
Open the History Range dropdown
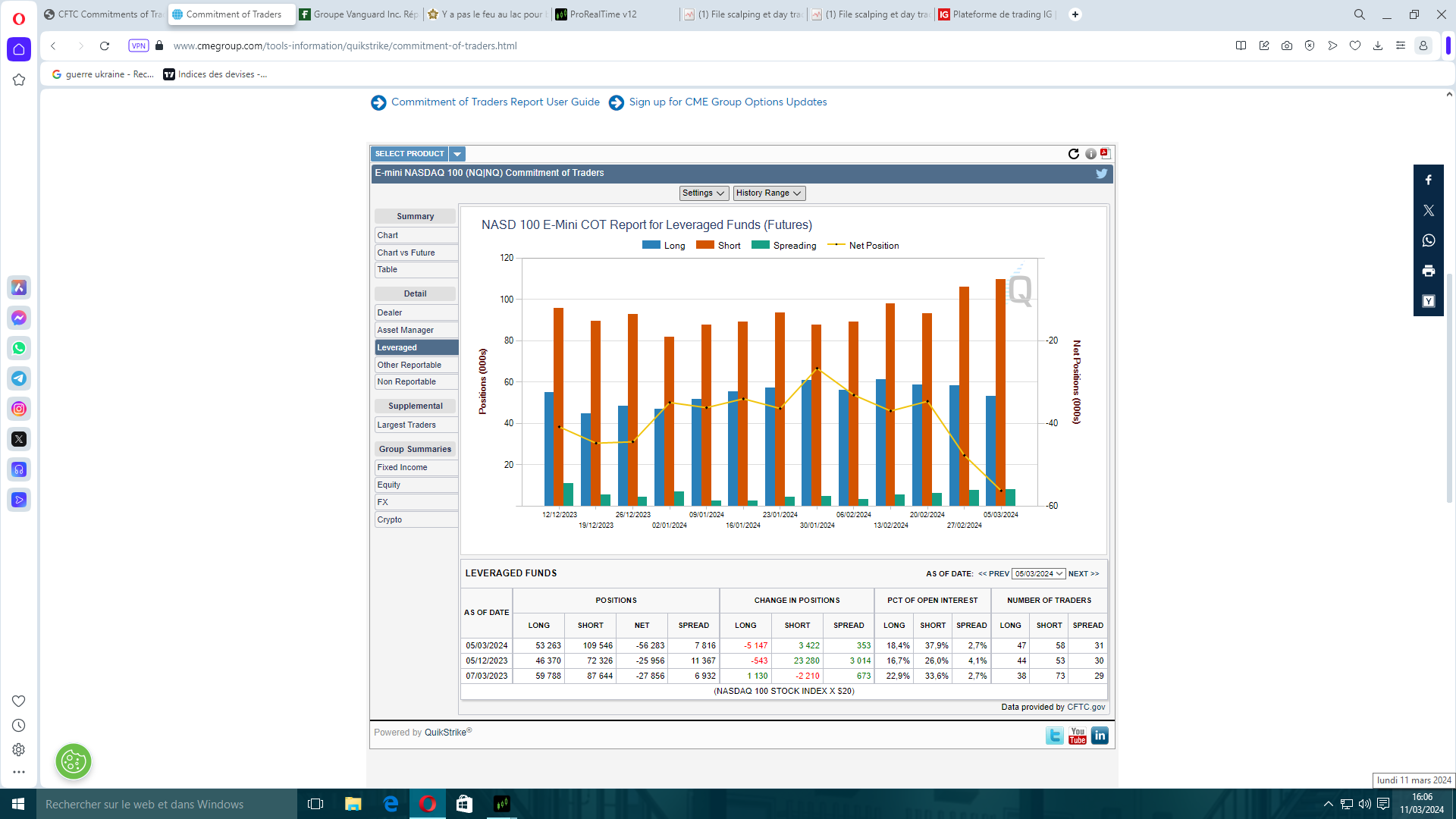pyautogui.click(x=768, y=193)
